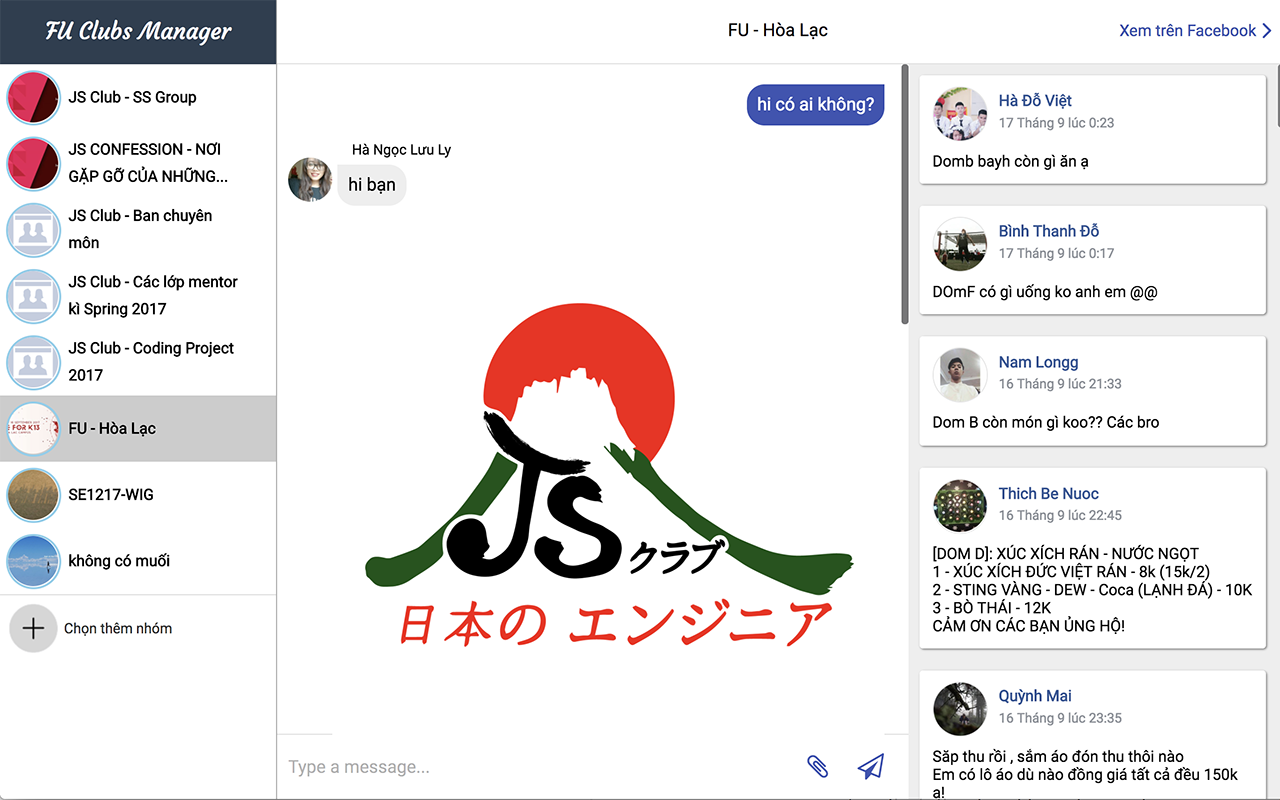Open Bình Thanh Đỗ's name link
The height and width of the screenshot is (800, 1280).
1049,231
